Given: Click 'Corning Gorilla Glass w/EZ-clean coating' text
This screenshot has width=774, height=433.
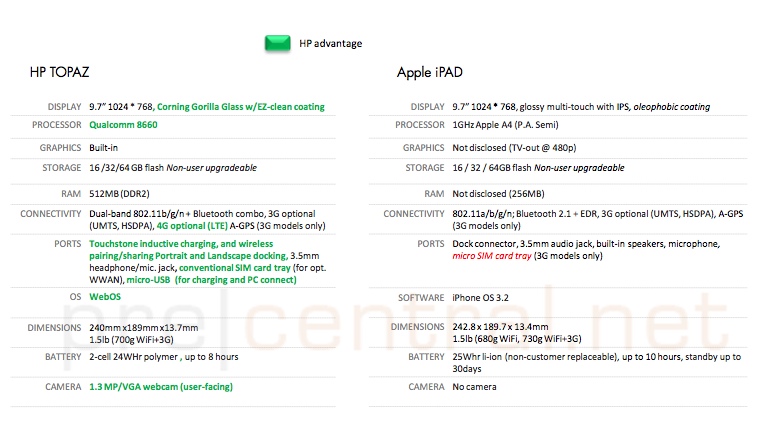Looking at the screenshot, I should [241, 107].
